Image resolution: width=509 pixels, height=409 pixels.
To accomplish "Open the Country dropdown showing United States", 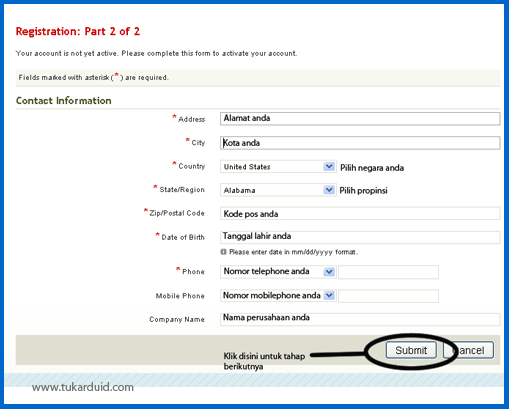I will click(x=278, y=167).
